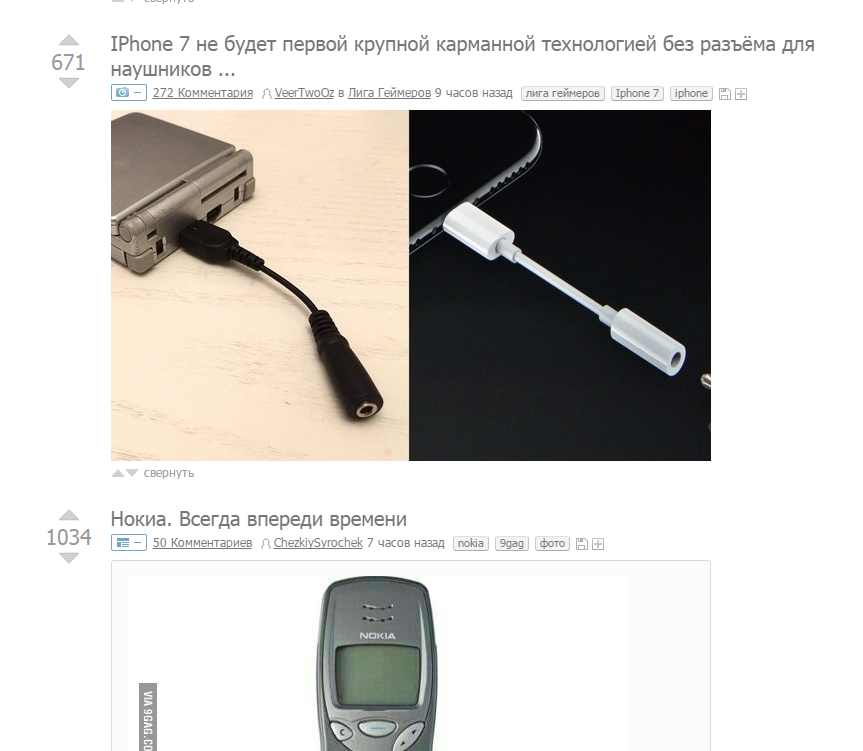Collapse iPhone post via свернуть below image

click(x=169, y=473)
